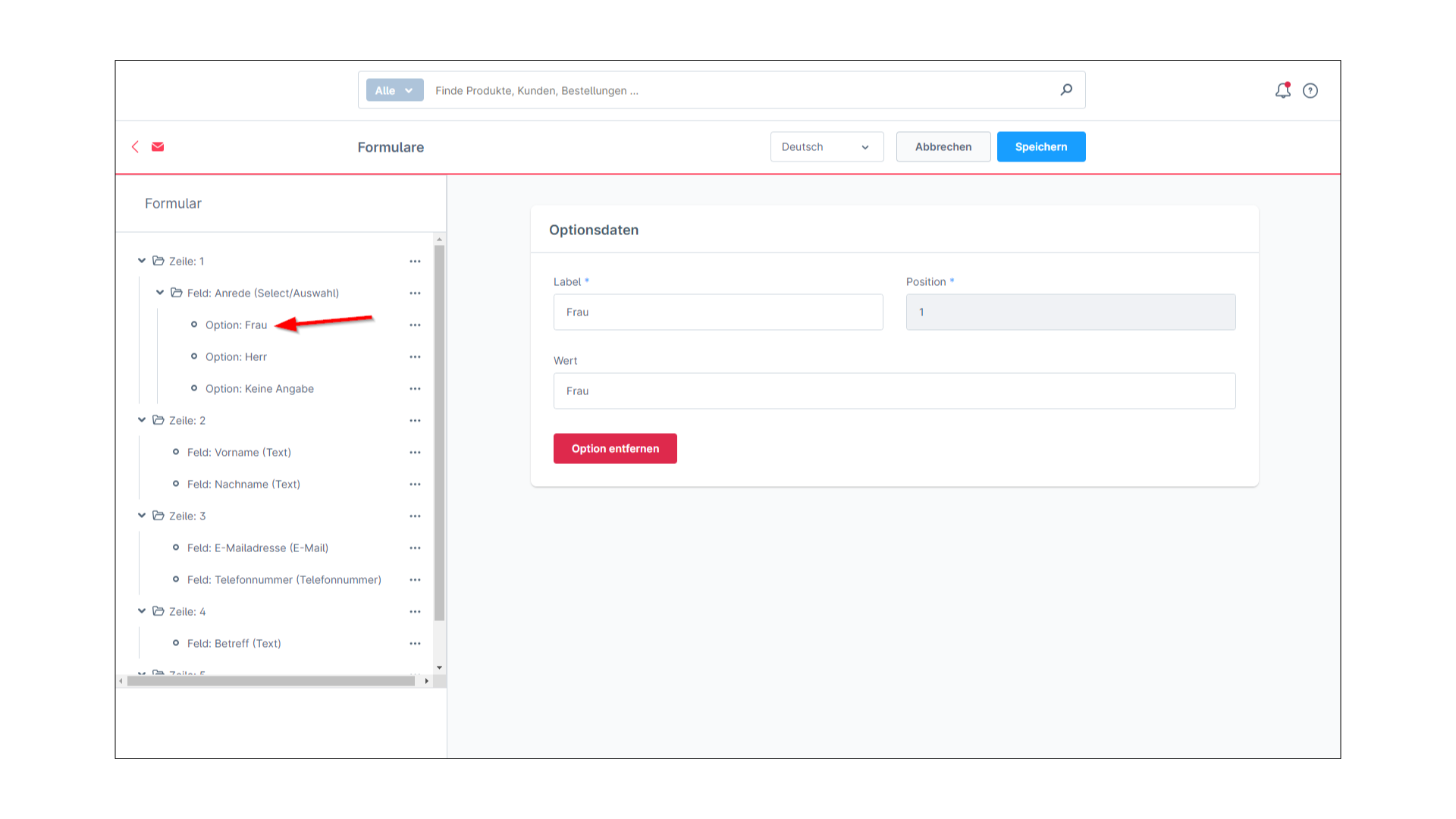Click tree scrollbar down arrow
Viewport: 1456px width, 819px height.
pos(439,668)
